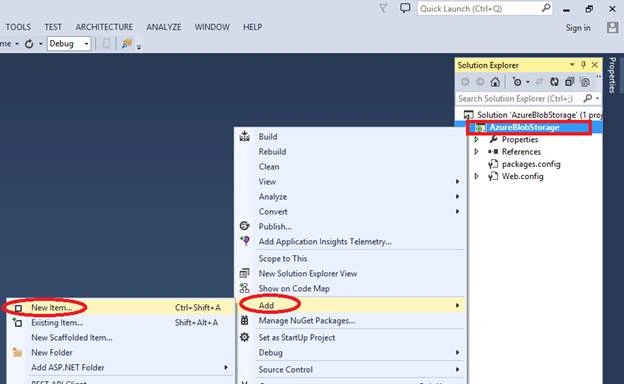Click Solution Explorer Forward button
624x384 pixels.
[x=480, y=82]
